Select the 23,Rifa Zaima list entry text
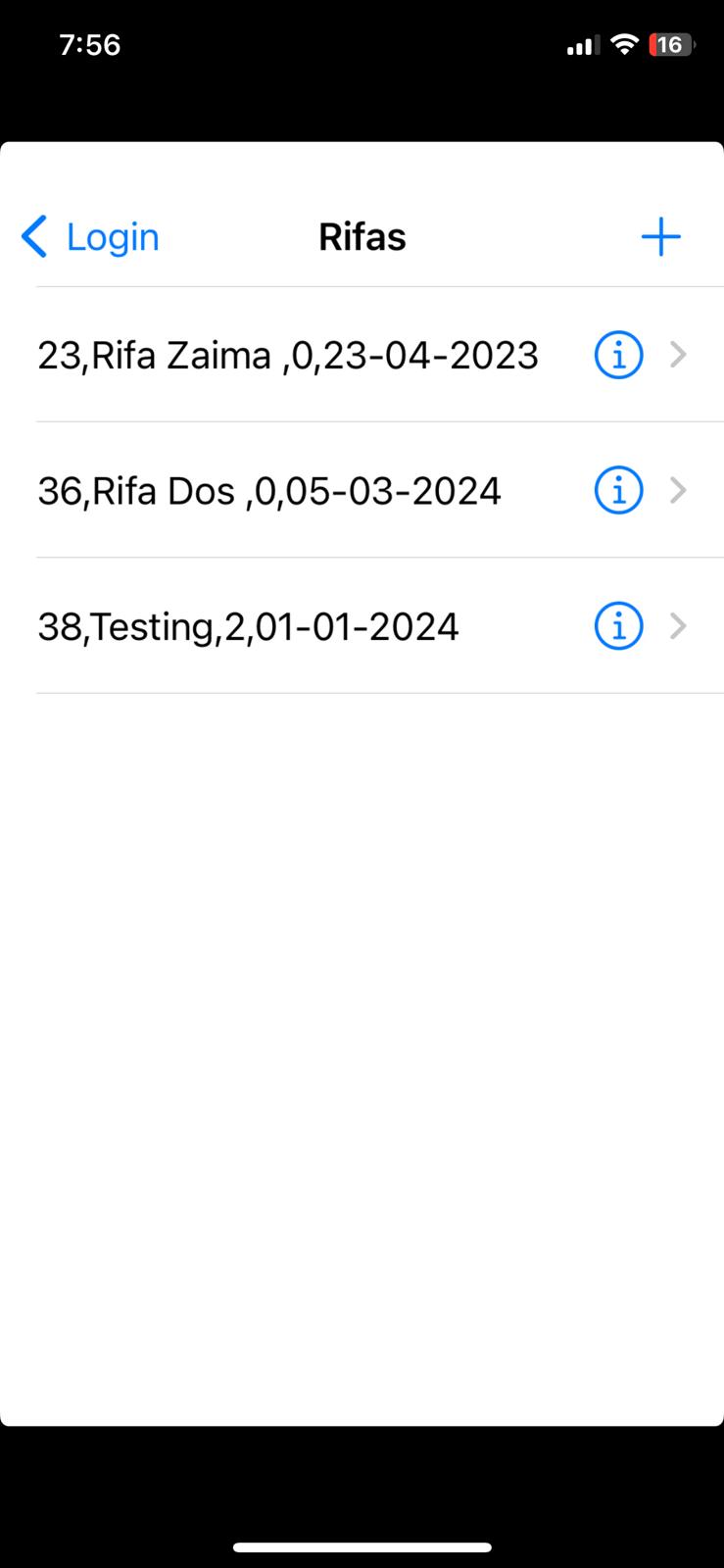724x1568 pixels. pos(288,356)
